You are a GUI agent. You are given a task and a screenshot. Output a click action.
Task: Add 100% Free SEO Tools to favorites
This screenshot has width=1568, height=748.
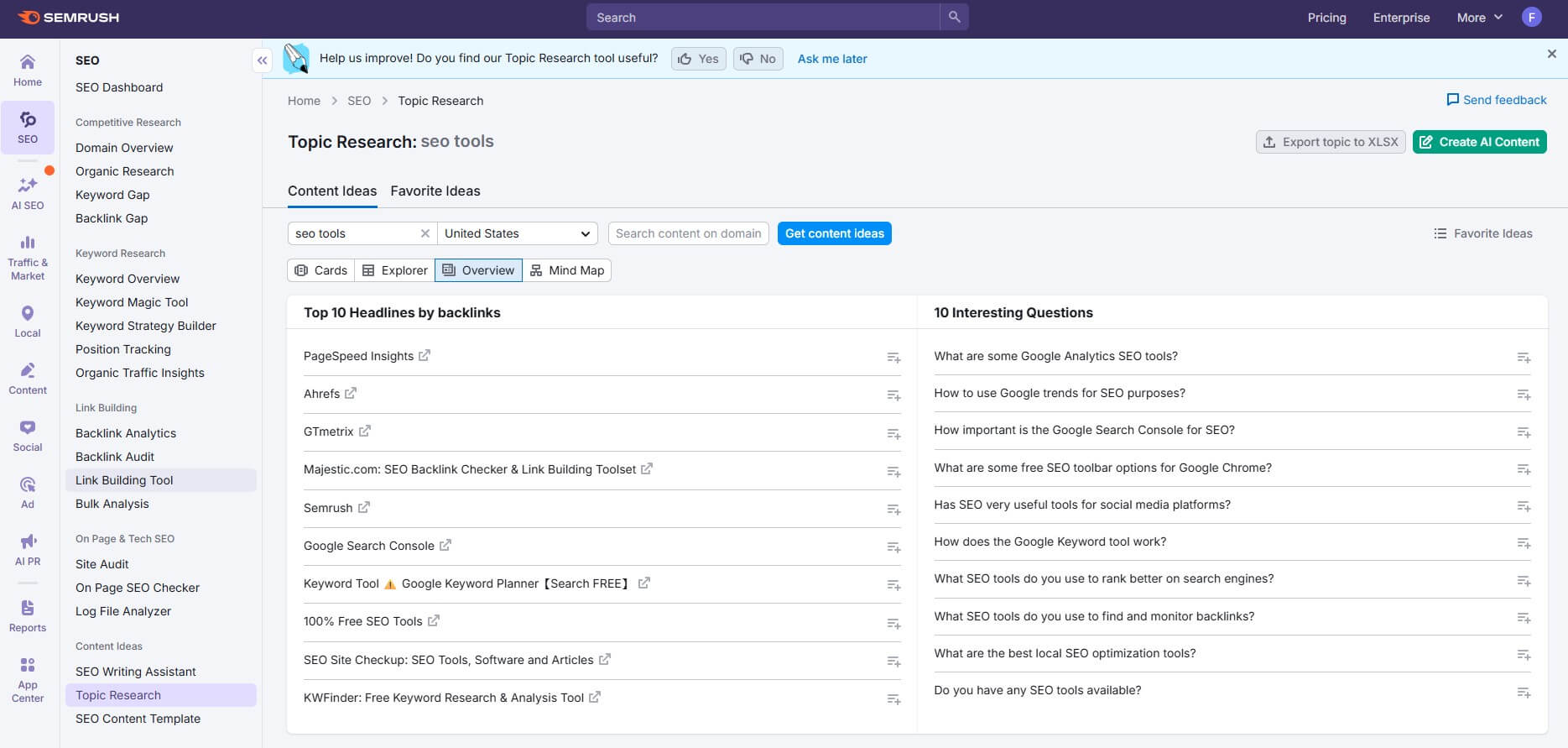point(893,624)
